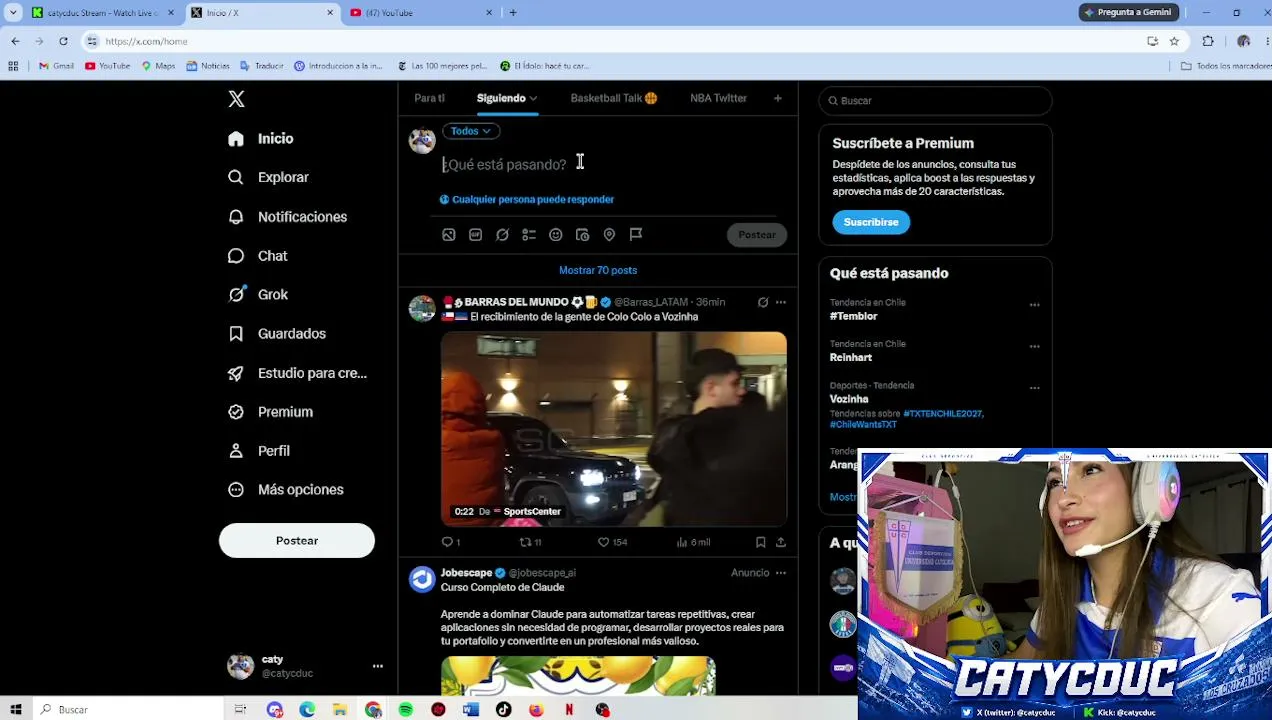Viewport: 1272px width, 720px height.
Task: Schedule the post with calendar icon
Action: click(583, 235)
